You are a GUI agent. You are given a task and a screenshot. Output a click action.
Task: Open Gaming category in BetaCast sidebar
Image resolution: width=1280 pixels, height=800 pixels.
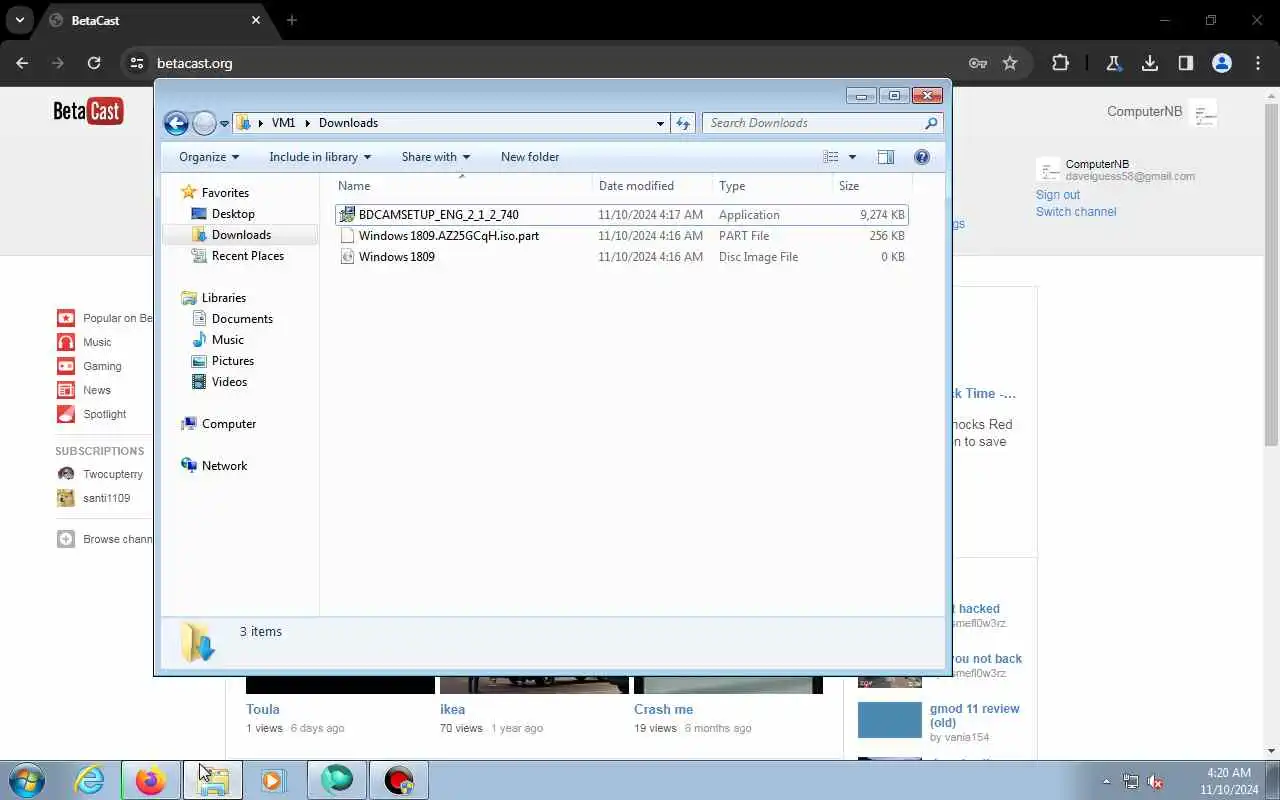pos(102,366)
